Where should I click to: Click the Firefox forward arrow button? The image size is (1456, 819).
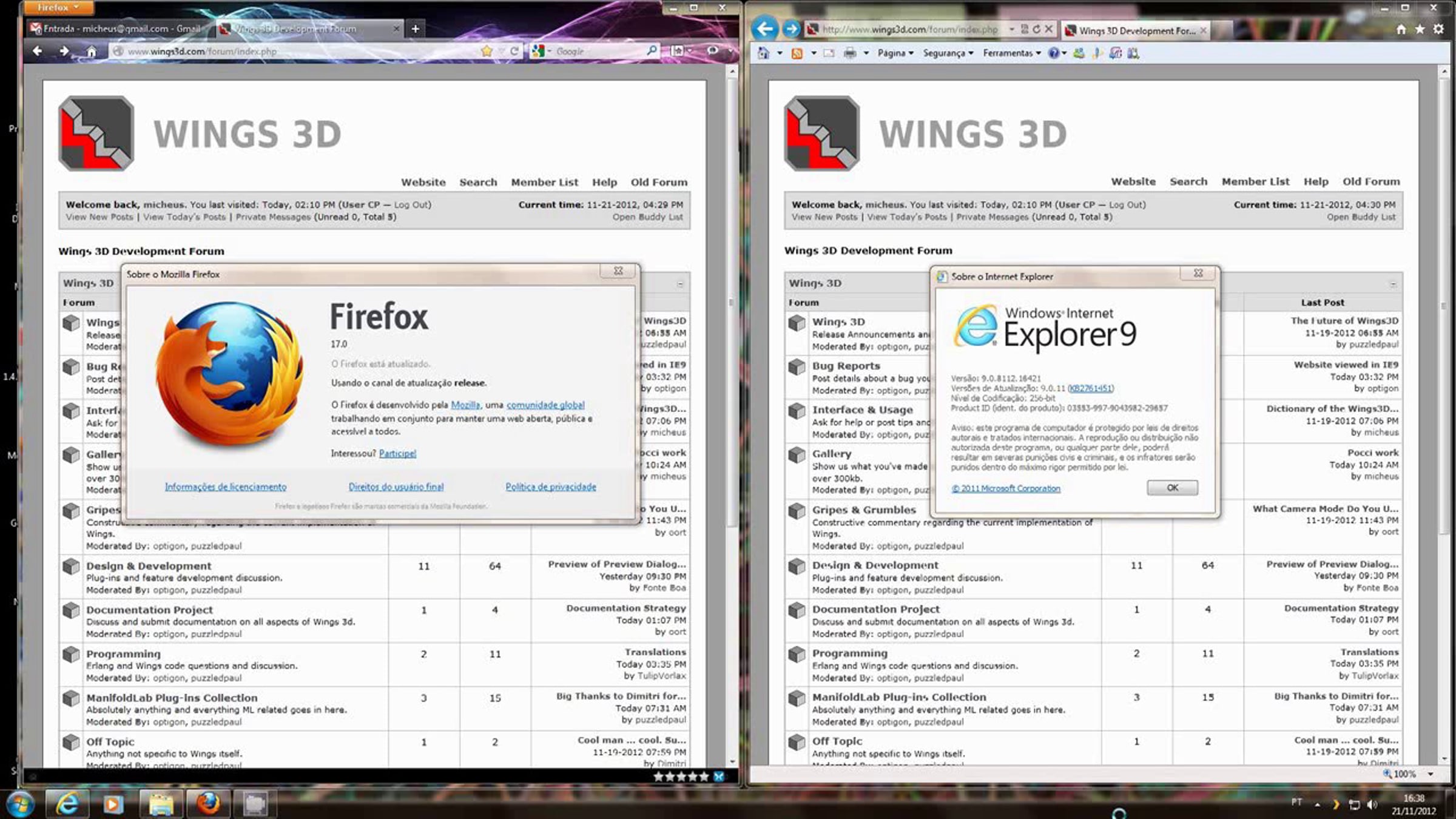tap(64, 51)
